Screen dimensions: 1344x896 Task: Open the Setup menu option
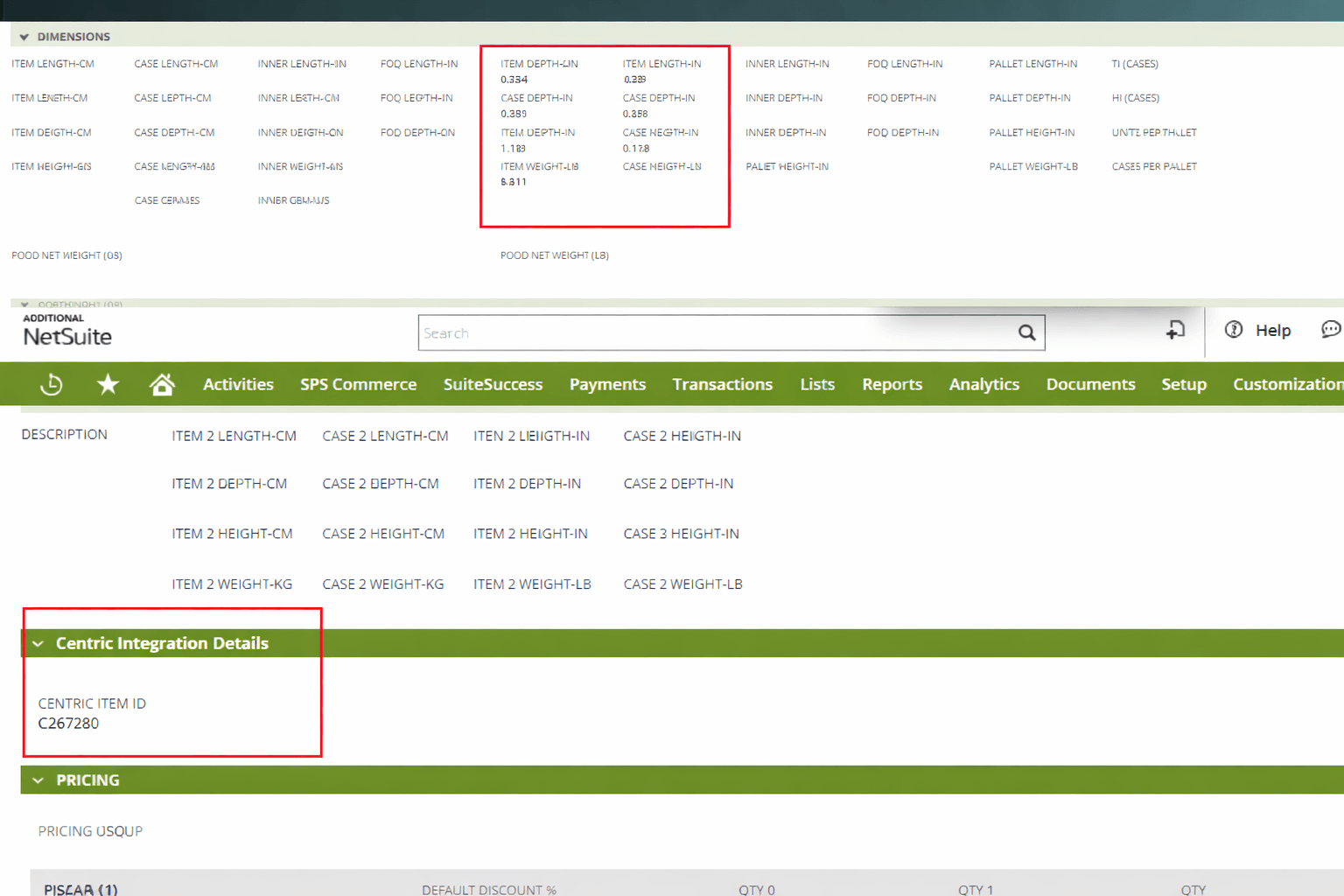(1184, 383)
